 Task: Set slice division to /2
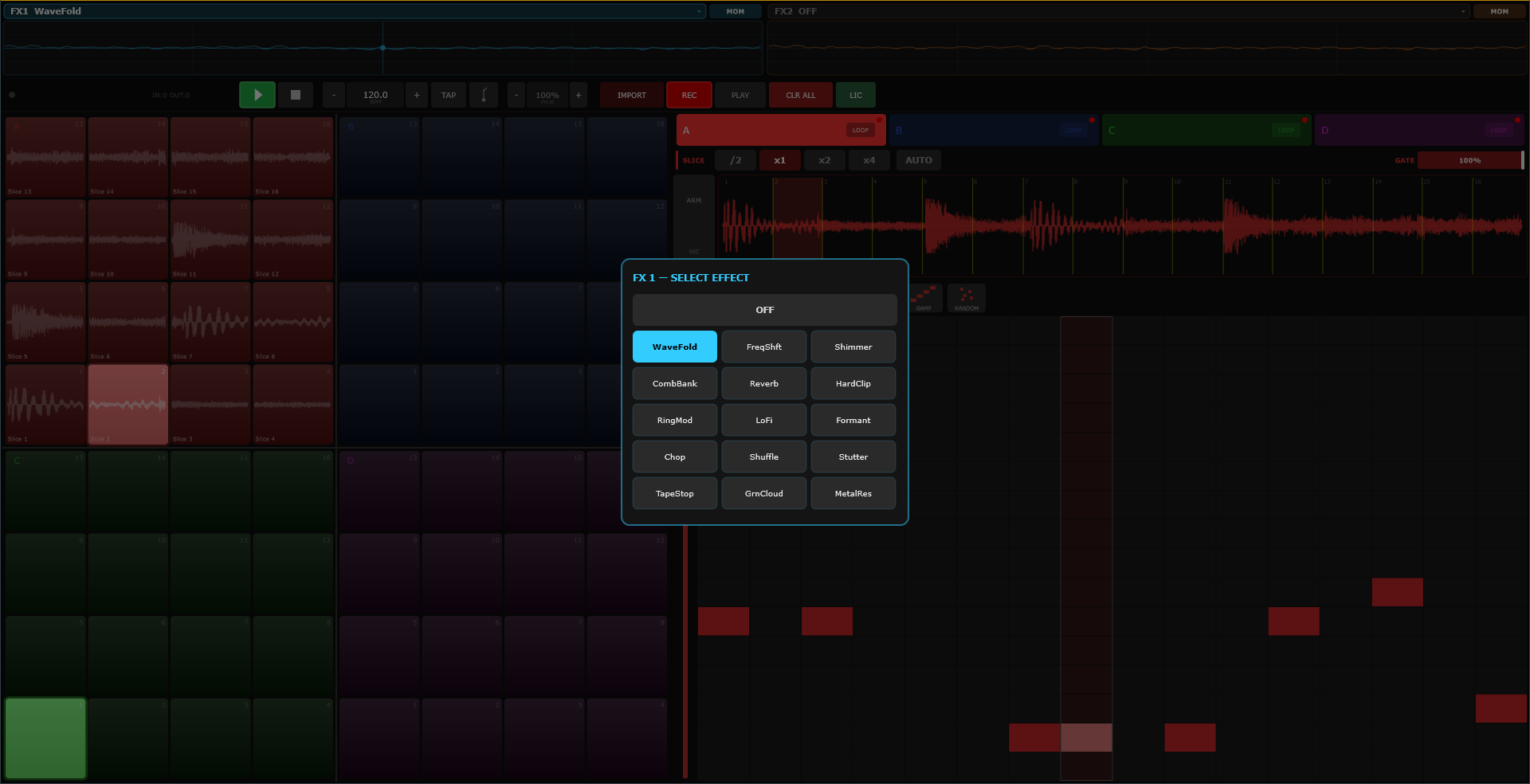click(x=736, y=160)
